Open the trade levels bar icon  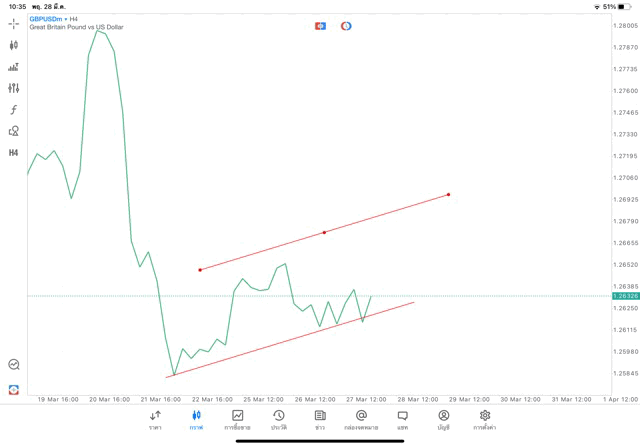(x=14, y=67)
